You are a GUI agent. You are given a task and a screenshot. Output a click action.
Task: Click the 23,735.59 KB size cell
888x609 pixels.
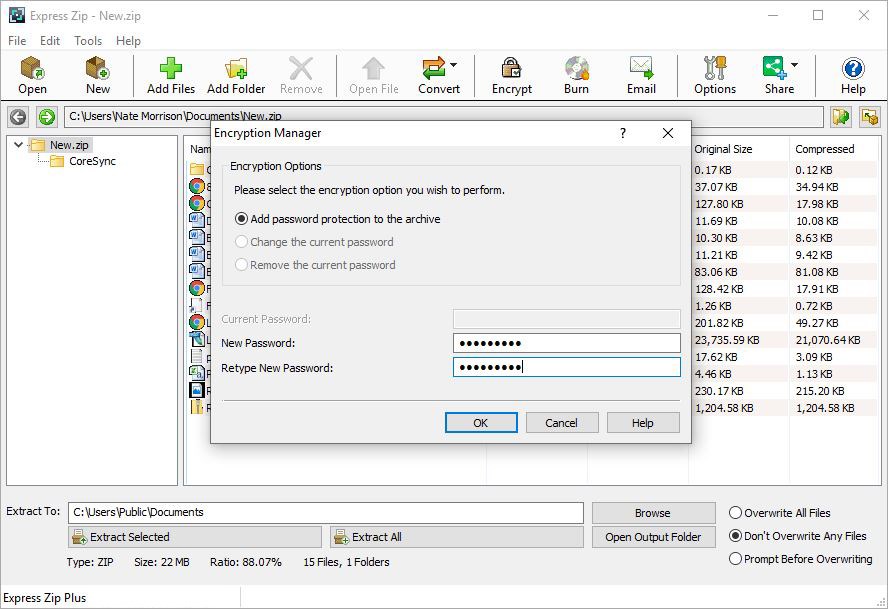point(727,340)
